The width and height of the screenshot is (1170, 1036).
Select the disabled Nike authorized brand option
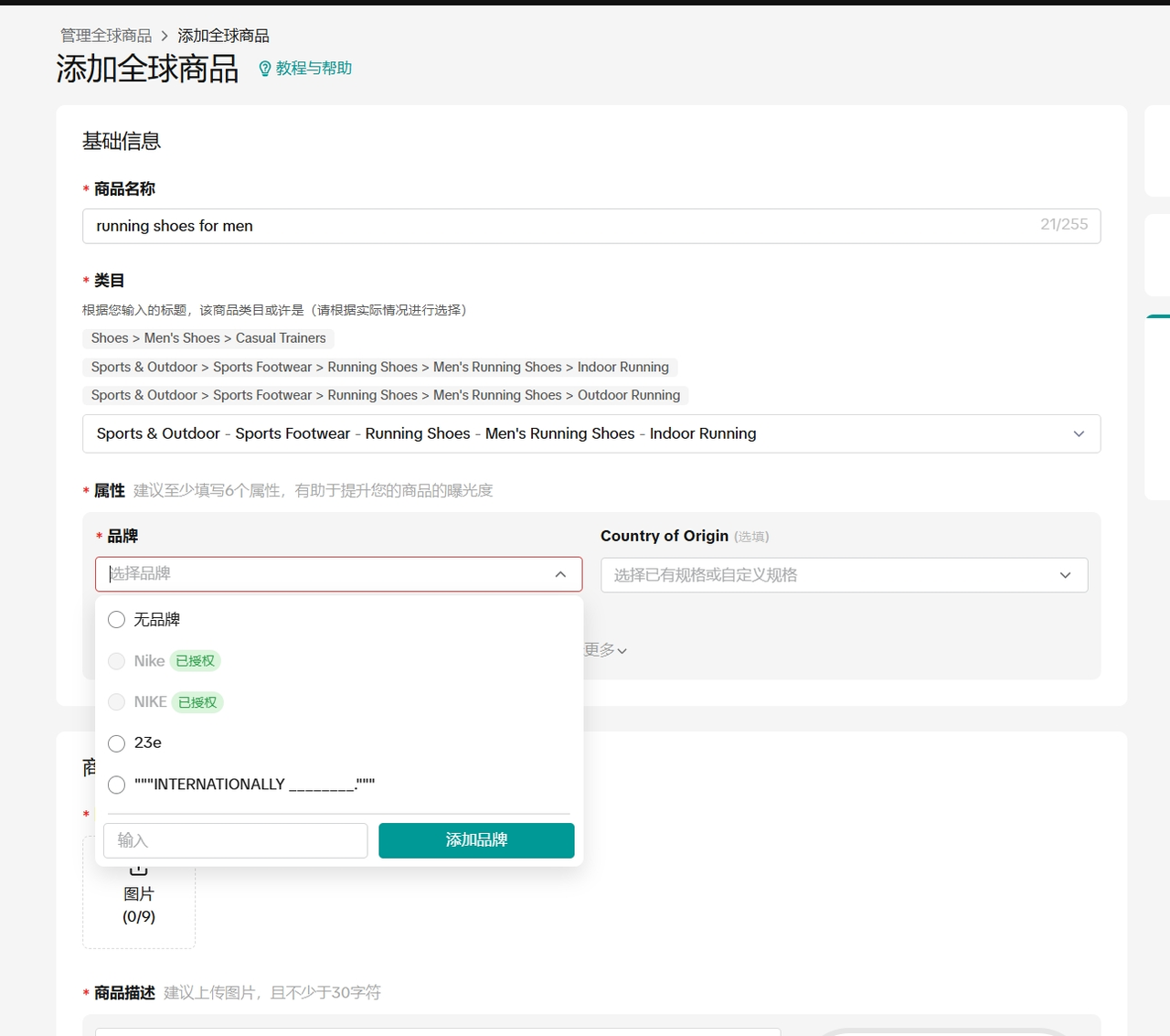(x=117, y=661)
